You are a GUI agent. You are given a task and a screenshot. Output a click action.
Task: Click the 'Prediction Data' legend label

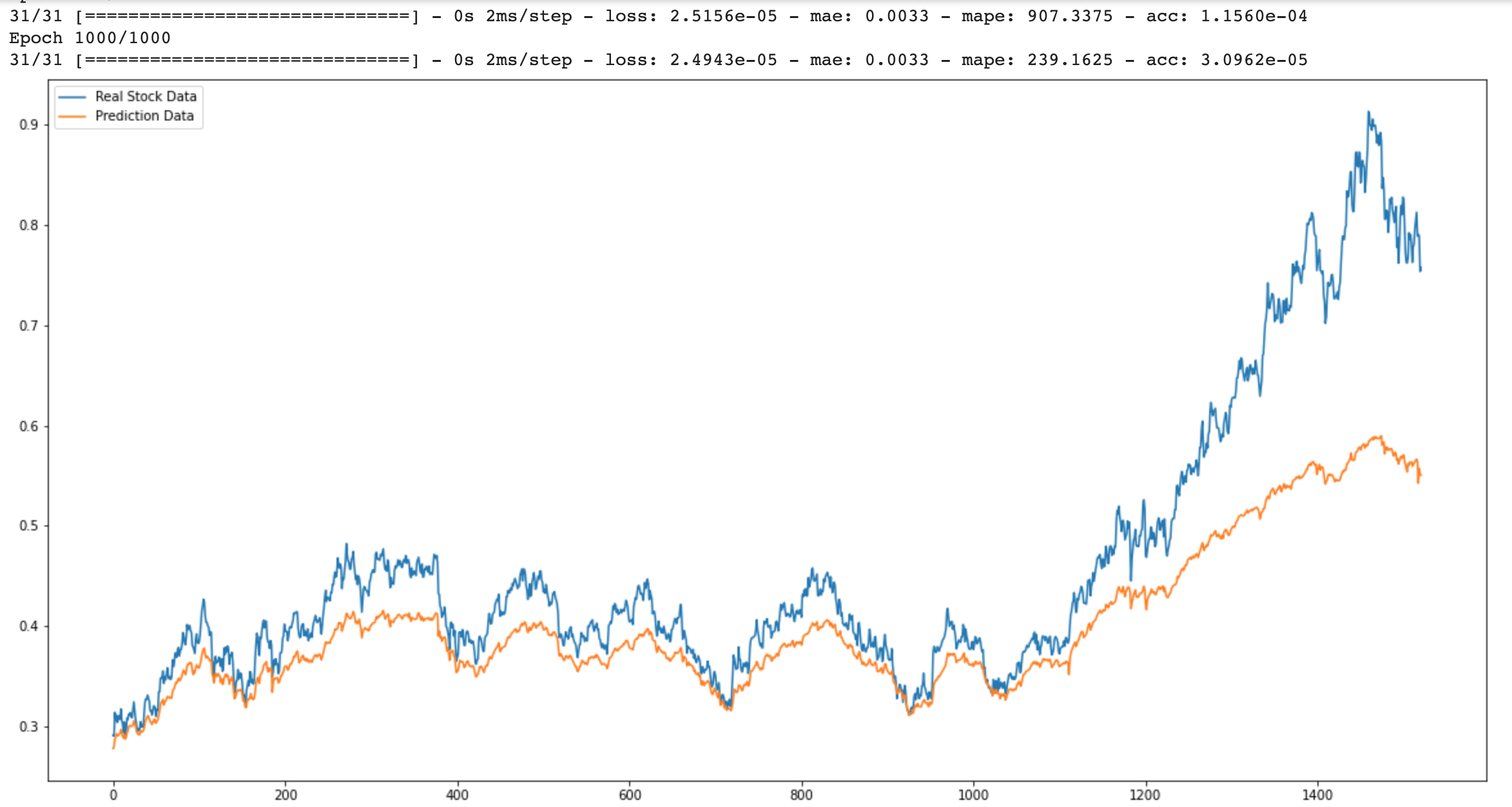coord(144,116)
